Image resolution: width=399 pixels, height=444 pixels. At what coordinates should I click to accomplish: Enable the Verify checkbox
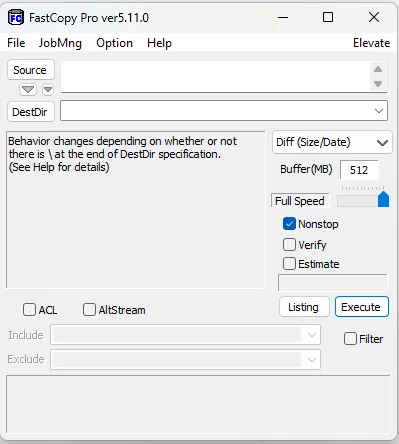click(x=289, y=245)
